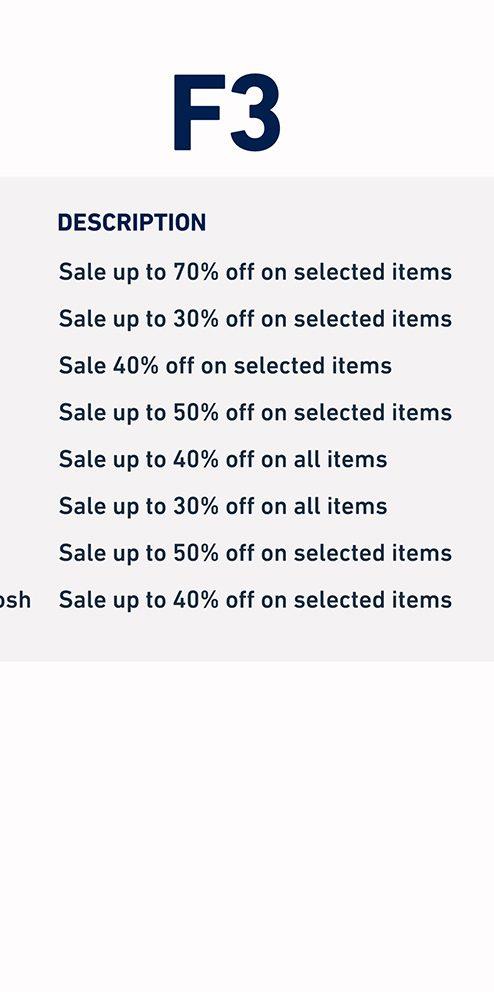This screenshot has width=494, height=992.
Task: Click the digit 3 in the heading
Action: tap(255, 113)
